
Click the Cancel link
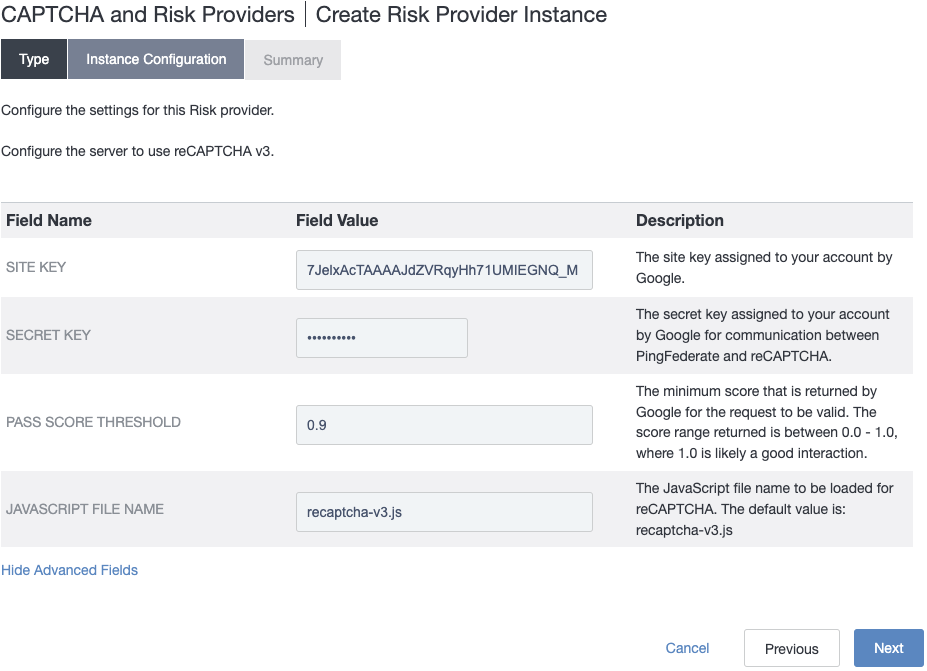point(687,647)
